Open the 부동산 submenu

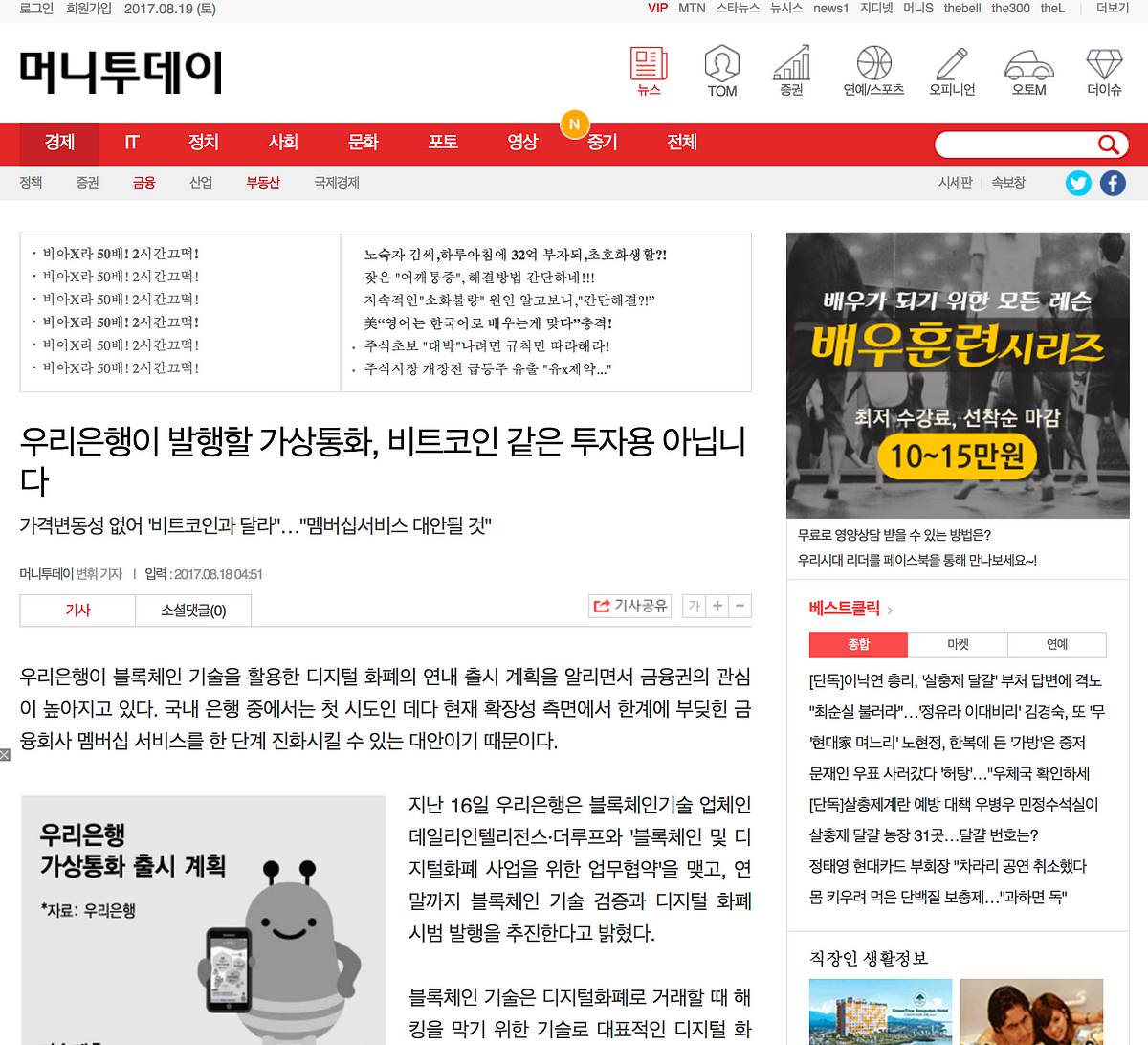(263, 182)
